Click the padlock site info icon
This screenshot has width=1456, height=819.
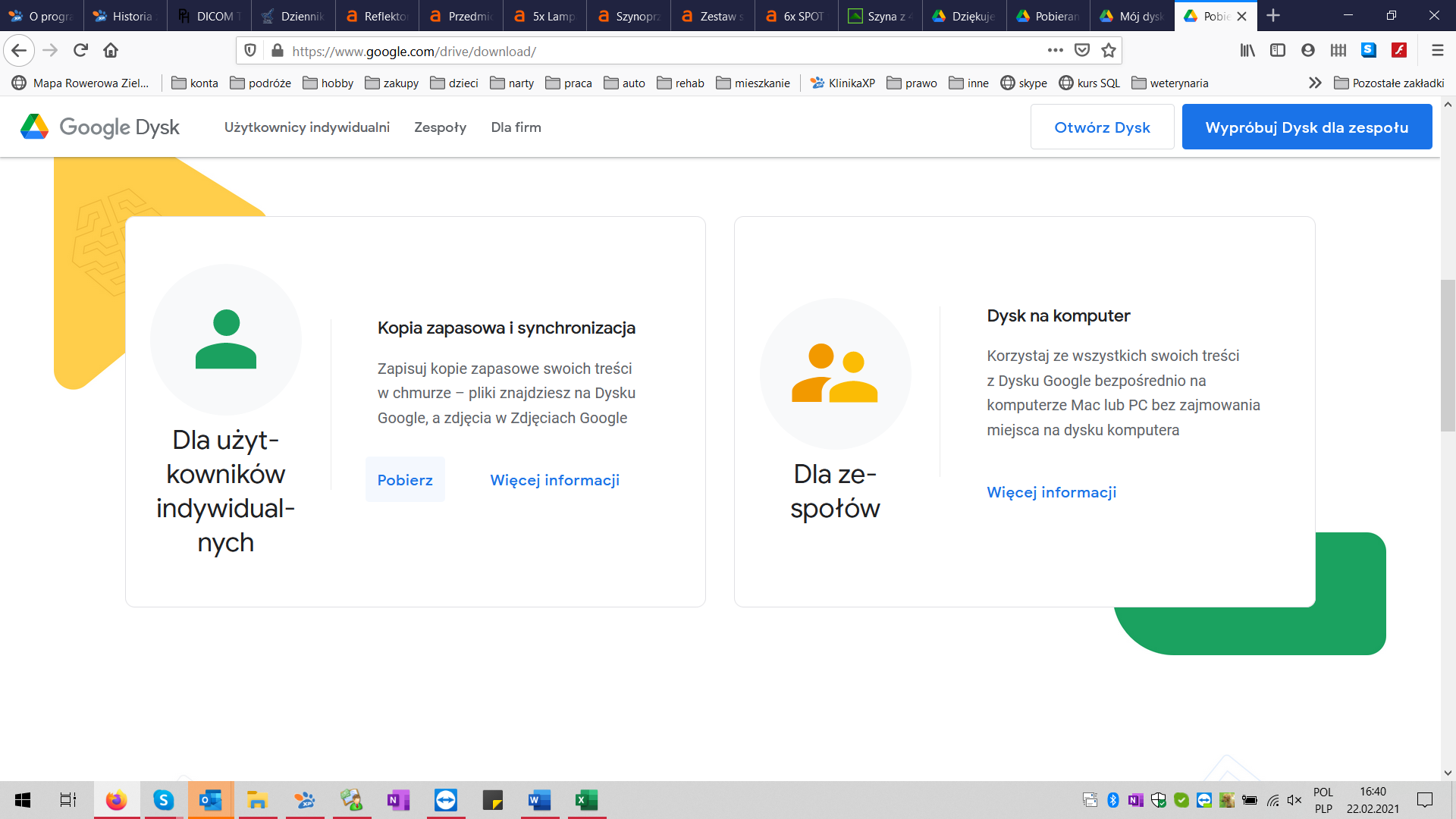pos(278,51)
